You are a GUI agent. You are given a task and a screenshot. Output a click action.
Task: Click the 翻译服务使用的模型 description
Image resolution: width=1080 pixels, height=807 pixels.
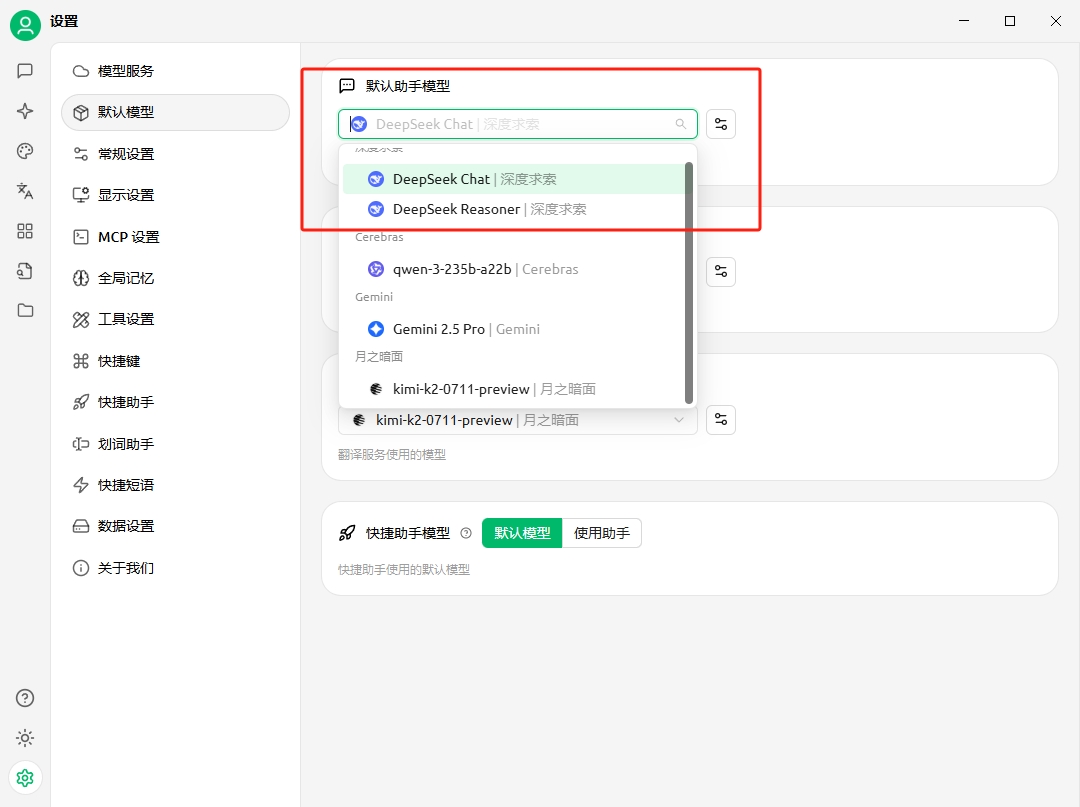coord(392,454)
